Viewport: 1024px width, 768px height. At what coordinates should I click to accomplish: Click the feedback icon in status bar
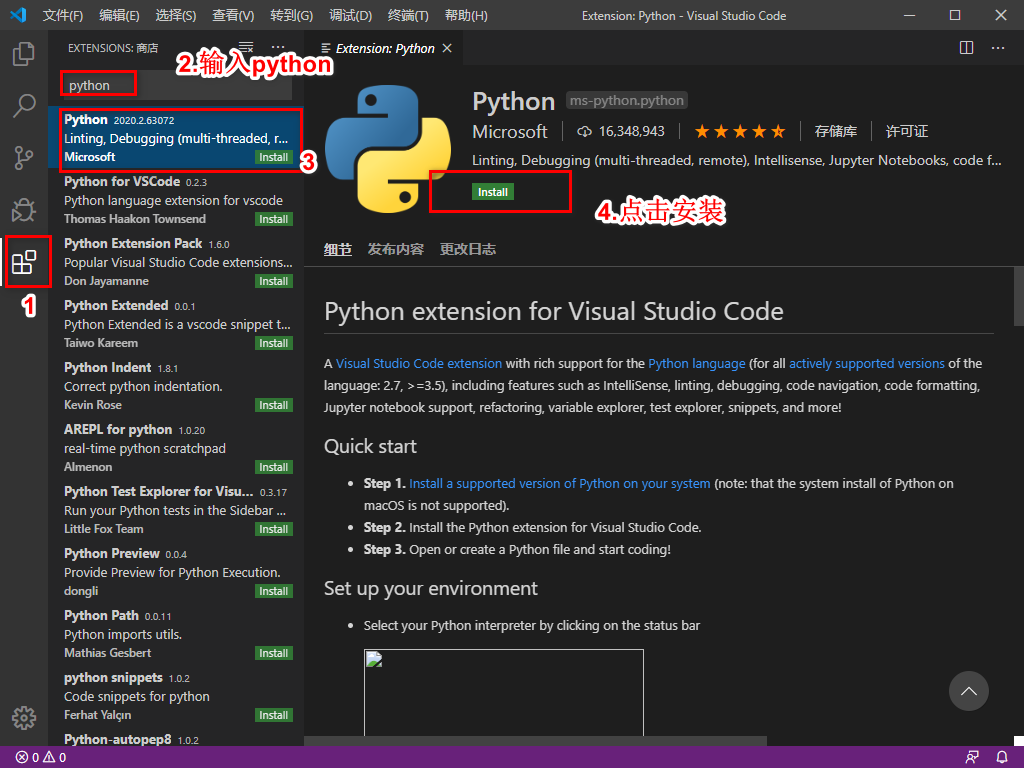[x=972, y=757]
